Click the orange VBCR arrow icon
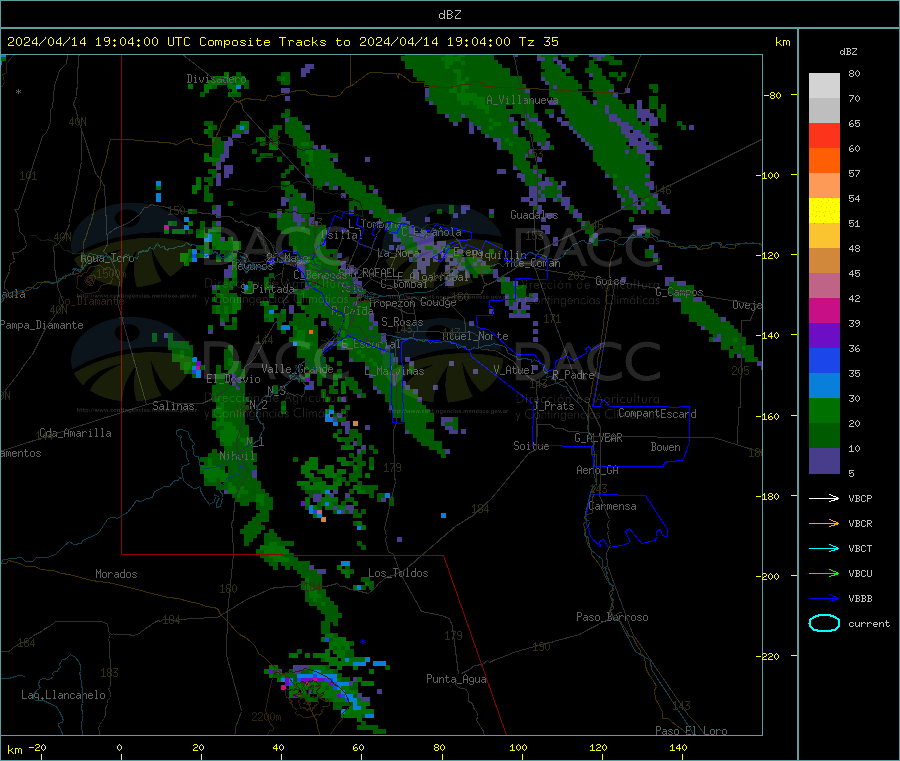 [824, 523]
